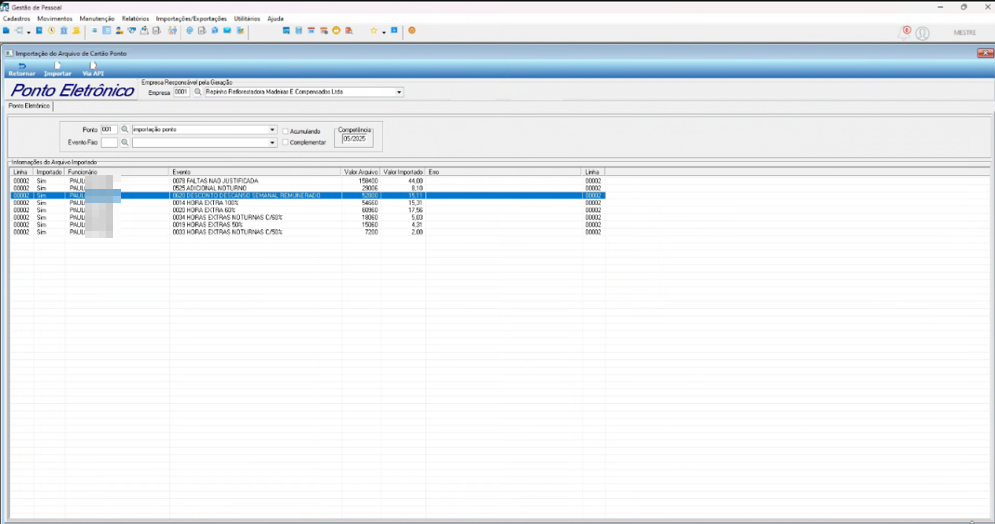Click the Valor Arquivo cell 158400
Viewport: 995px width, 524px height.
[368, 181]
